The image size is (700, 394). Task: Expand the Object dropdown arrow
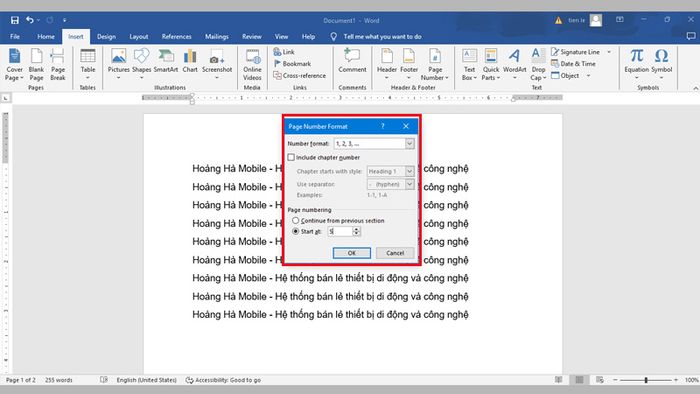588,76
